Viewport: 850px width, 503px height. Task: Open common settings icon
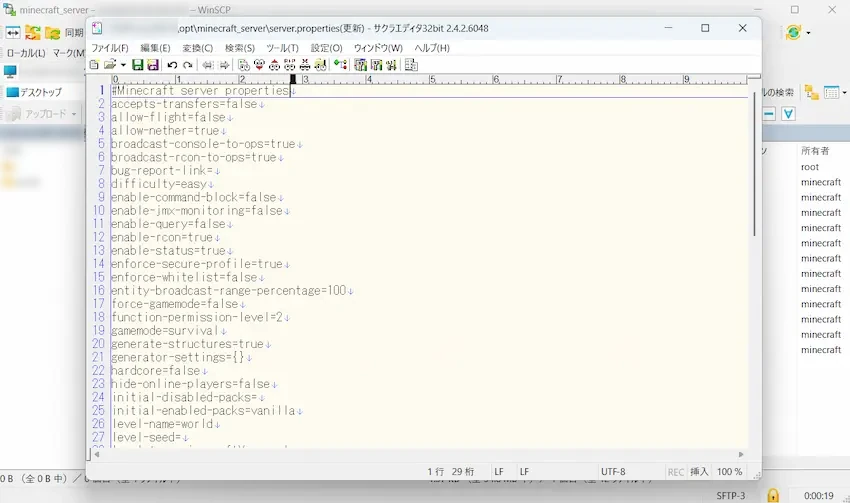click(x=391, y=65)
